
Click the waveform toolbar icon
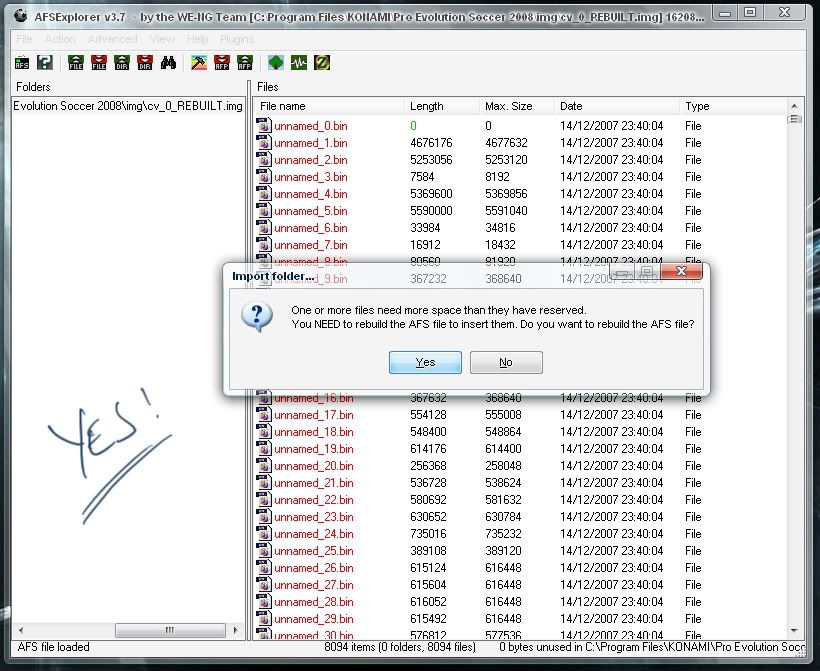coord(299,63)
